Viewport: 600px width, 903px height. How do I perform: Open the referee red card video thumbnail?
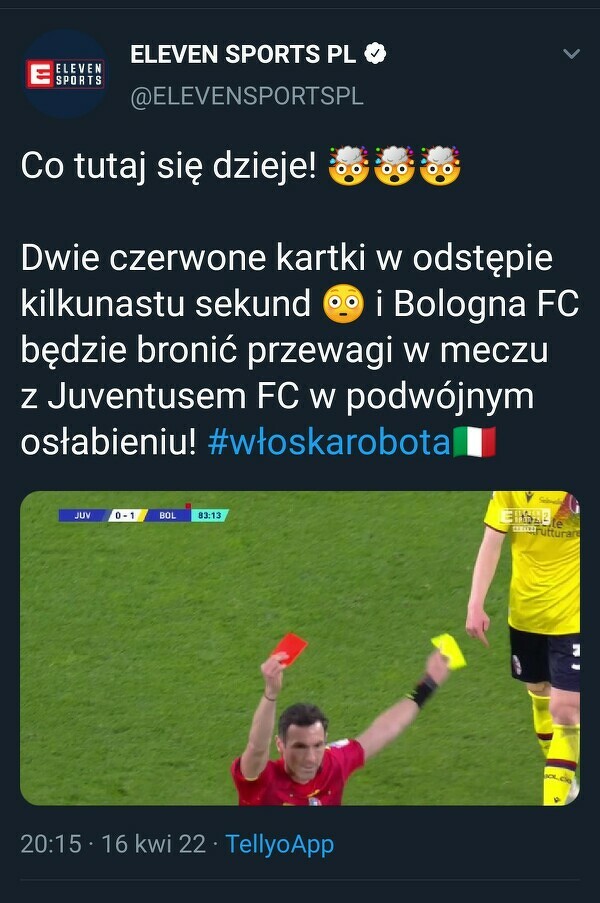[300, 648]
